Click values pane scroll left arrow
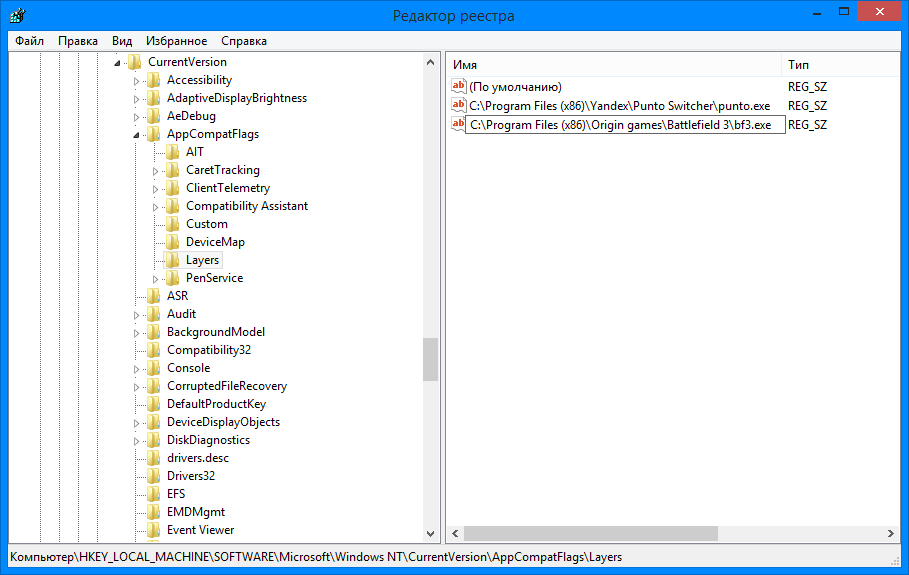This screenshot has height=575, width=909. [x=455, y=533]
